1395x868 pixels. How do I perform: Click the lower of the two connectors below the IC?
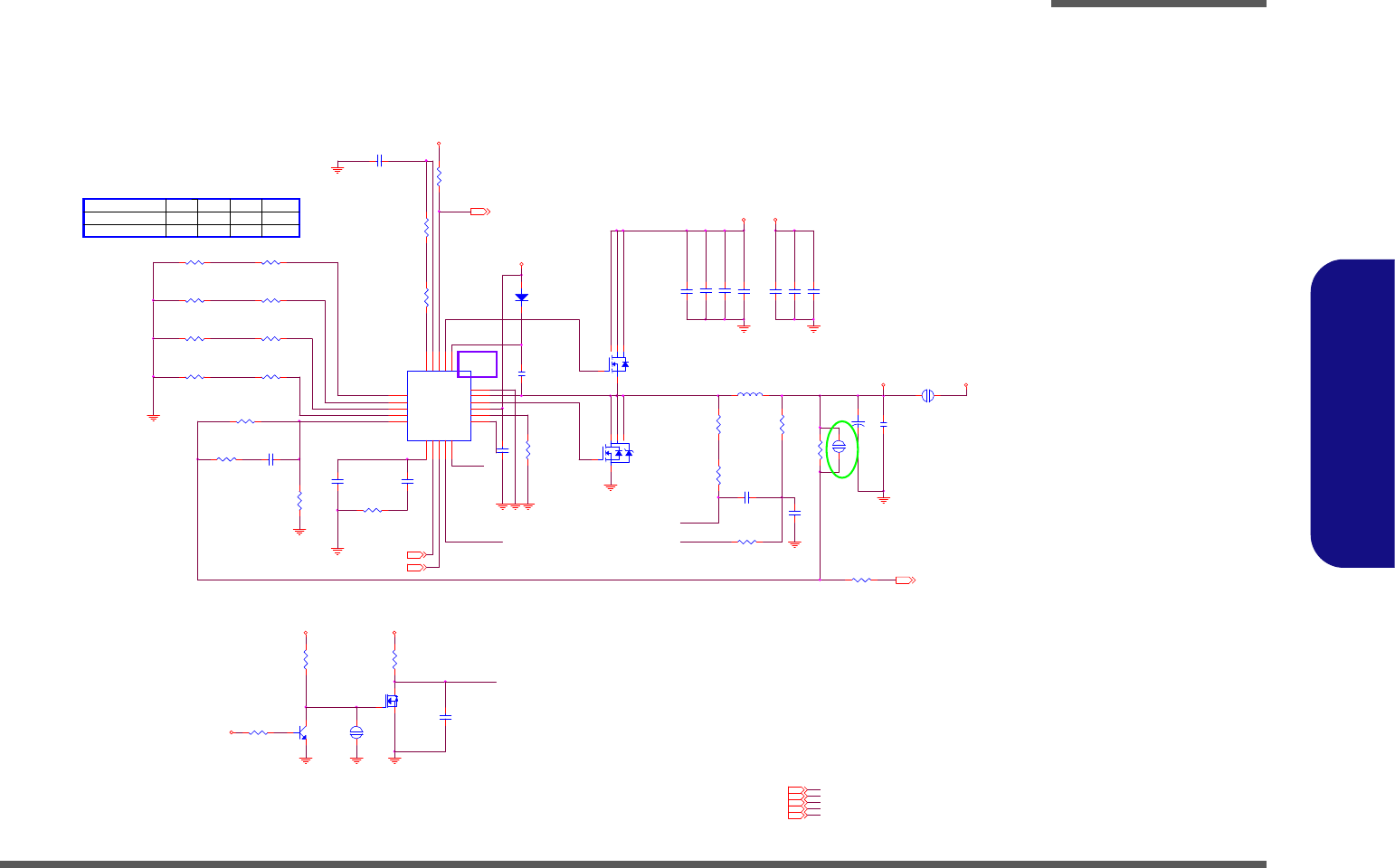pos(416,567)
